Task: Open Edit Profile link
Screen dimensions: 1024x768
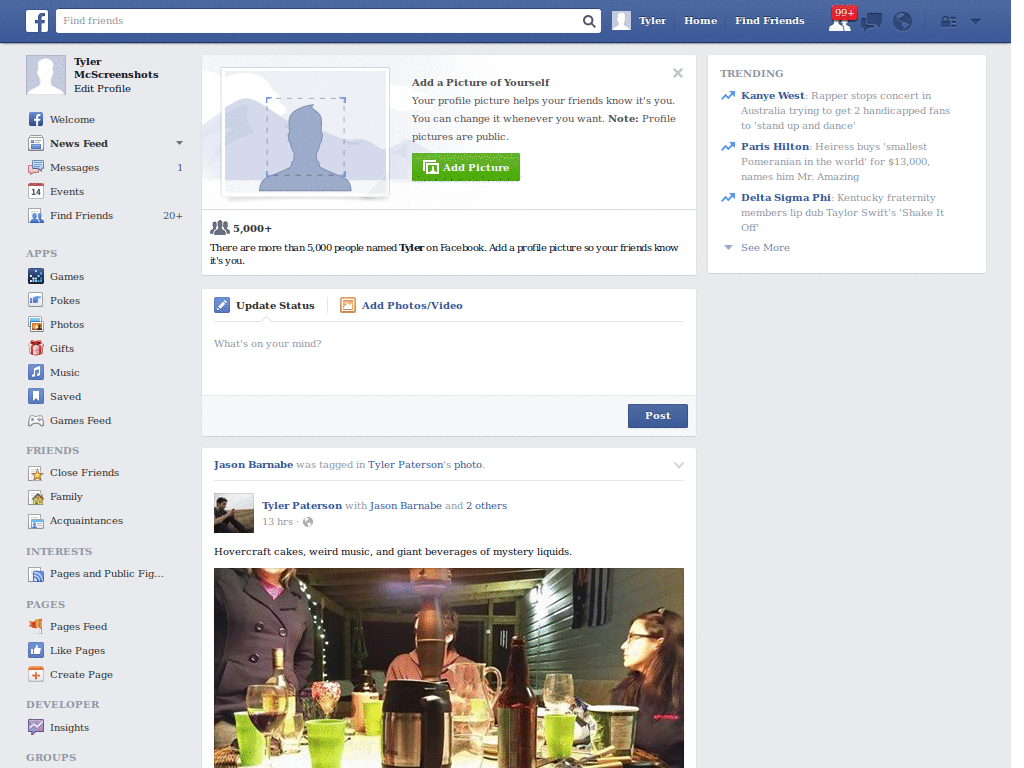Action: coord(102,89)
